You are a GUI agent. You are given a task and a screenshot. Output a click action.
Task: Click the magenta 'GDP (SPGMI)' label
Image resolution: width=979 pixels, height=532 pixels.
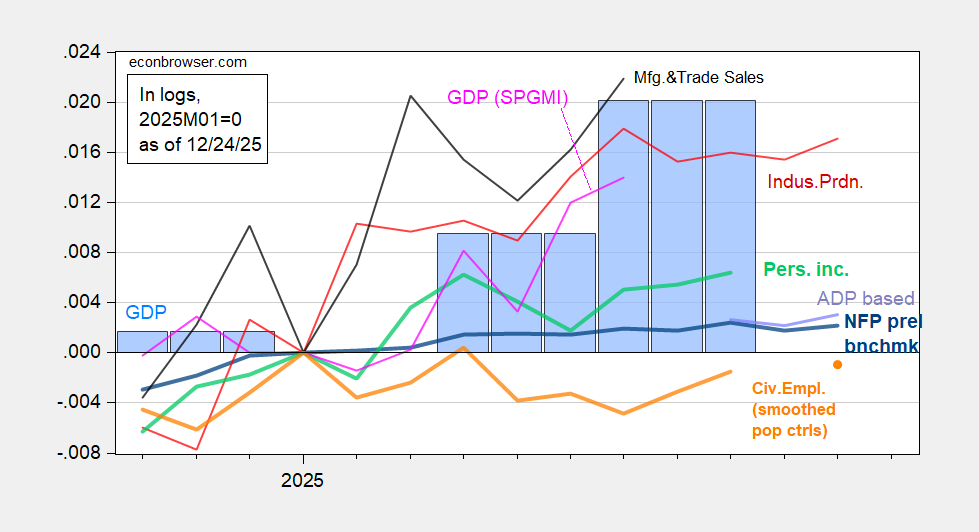(507, 98)
